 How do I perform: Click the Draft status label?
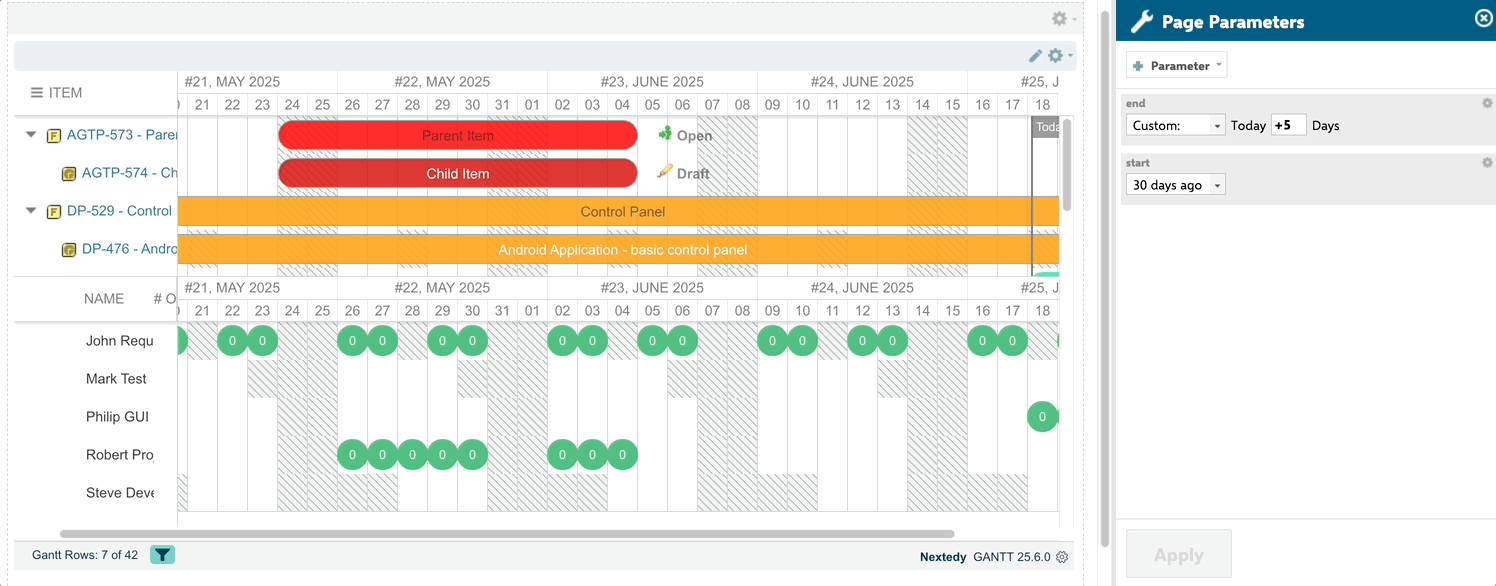(x=693, y=174)
